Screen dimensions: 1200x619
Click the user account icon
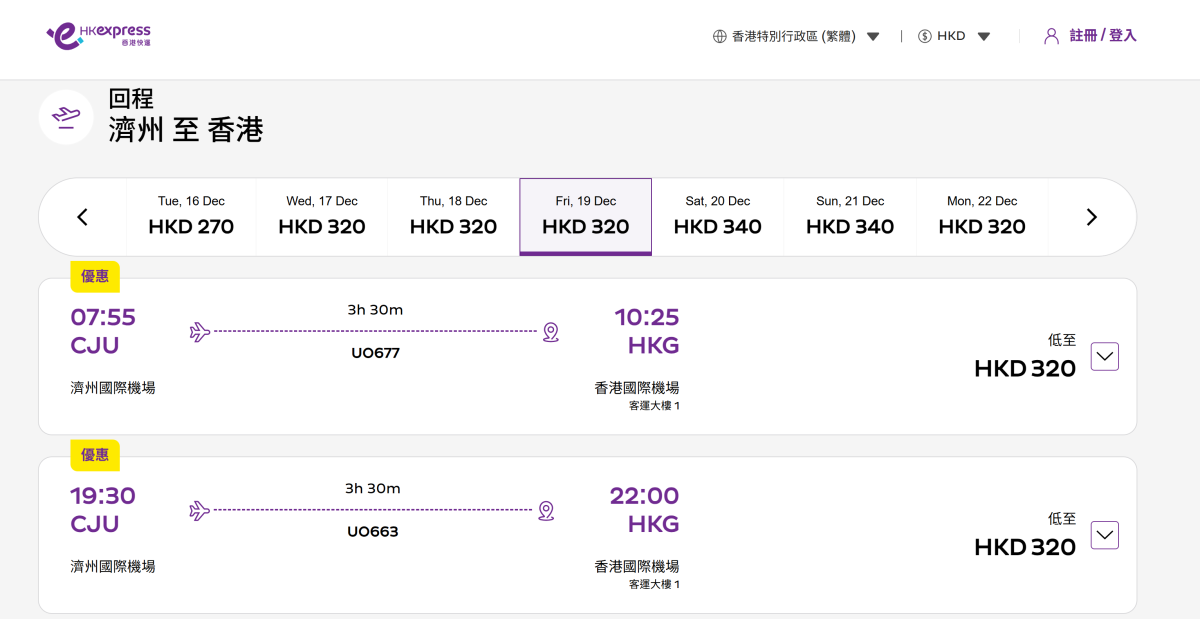click(x=1051, y=36)
